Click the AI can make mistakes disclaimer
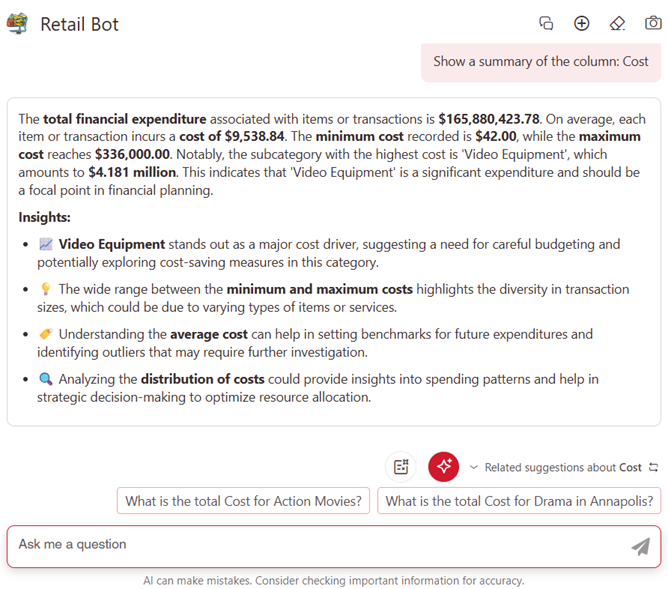This screenshot has width=668, height=589. 333,580
